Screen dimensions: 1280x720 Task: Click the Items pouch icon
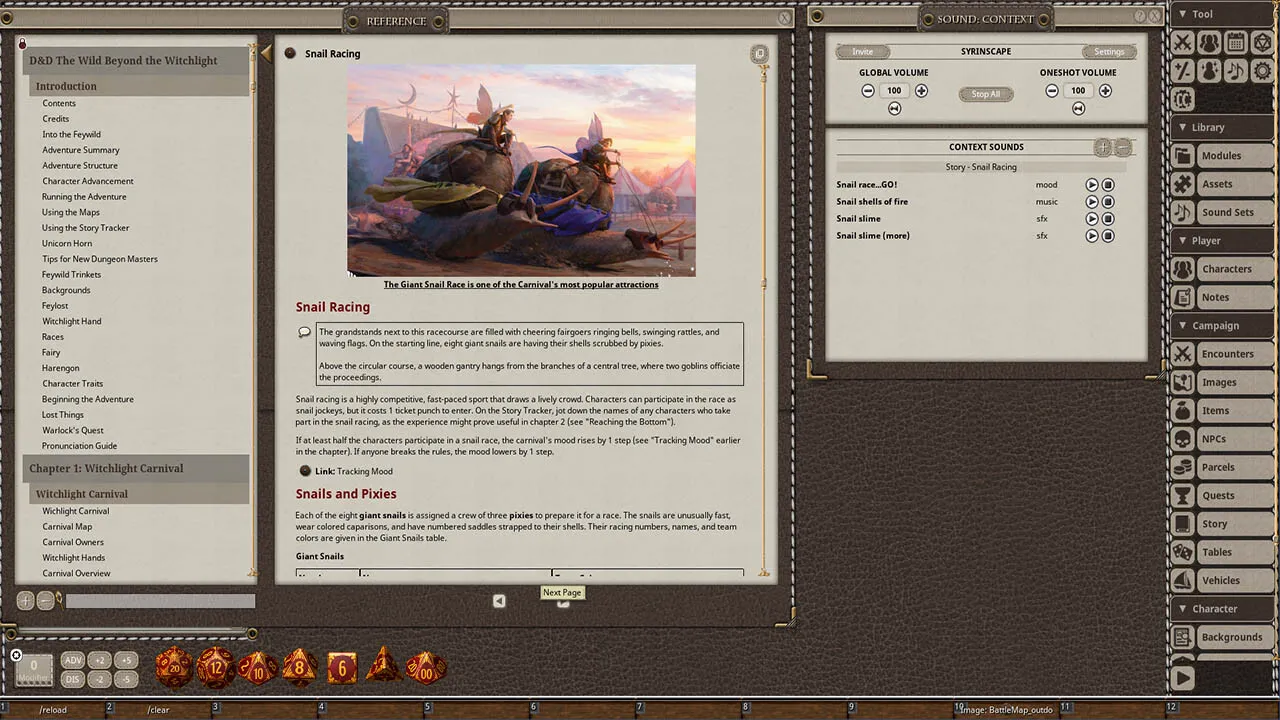pos(1183,410)
